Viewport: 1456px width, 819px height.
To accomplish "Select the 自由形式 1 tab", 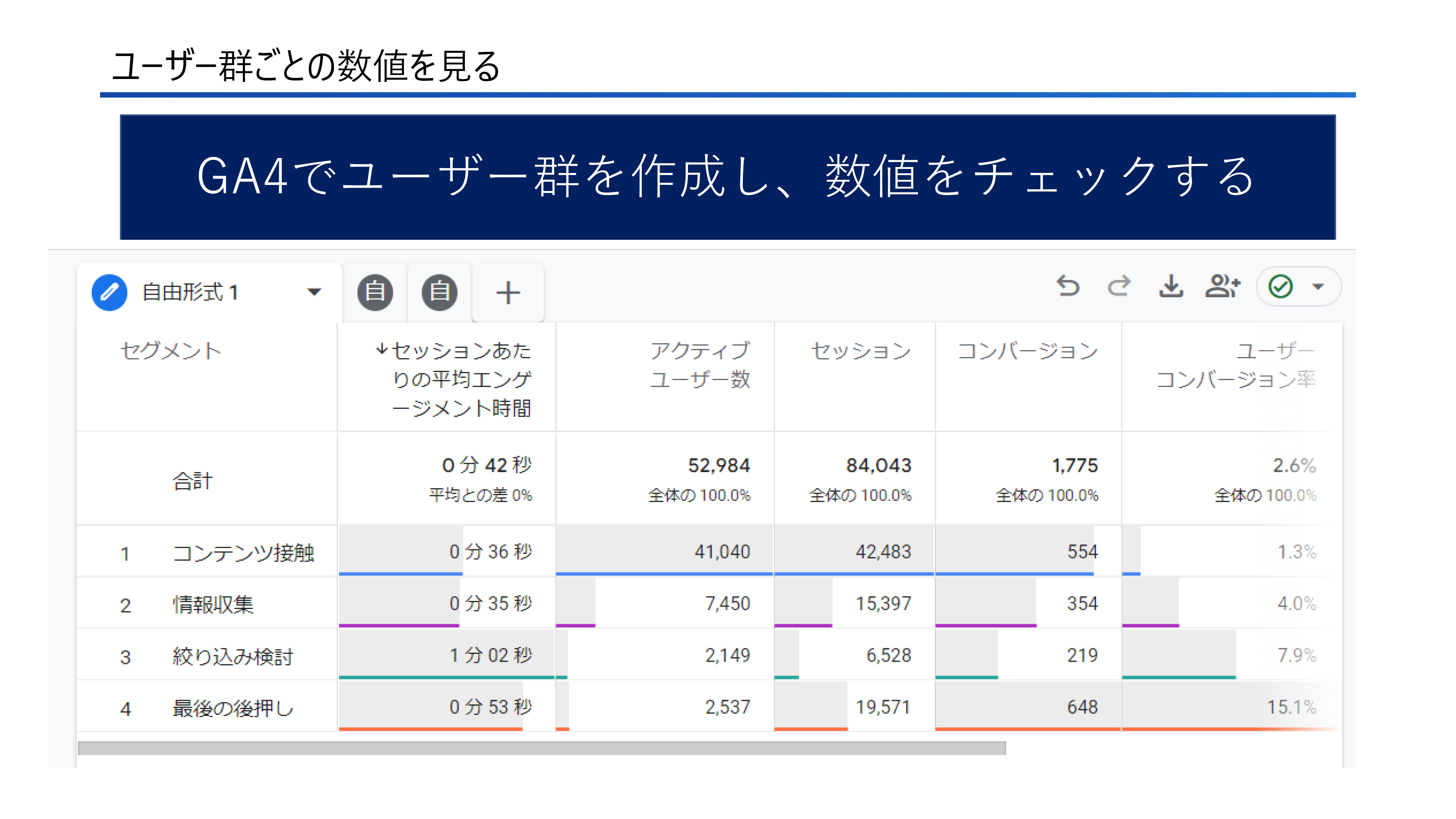I will 190,292.
